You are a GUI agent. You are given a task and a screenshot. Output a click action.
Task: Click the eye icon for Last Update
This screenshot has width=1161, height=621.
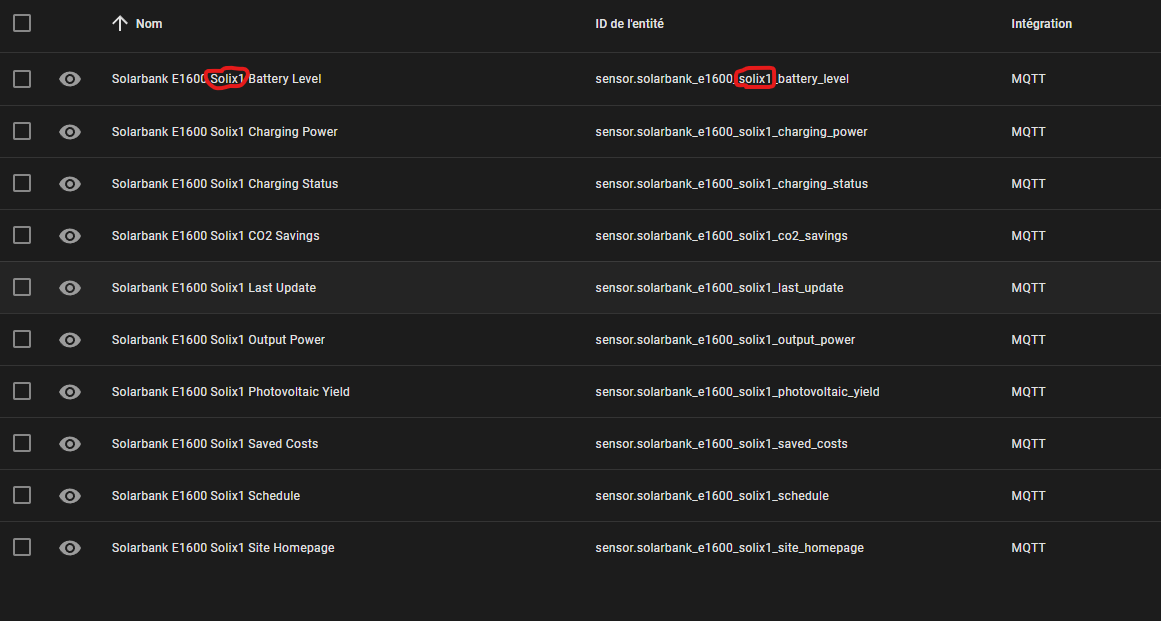click(x=70, y=288)
